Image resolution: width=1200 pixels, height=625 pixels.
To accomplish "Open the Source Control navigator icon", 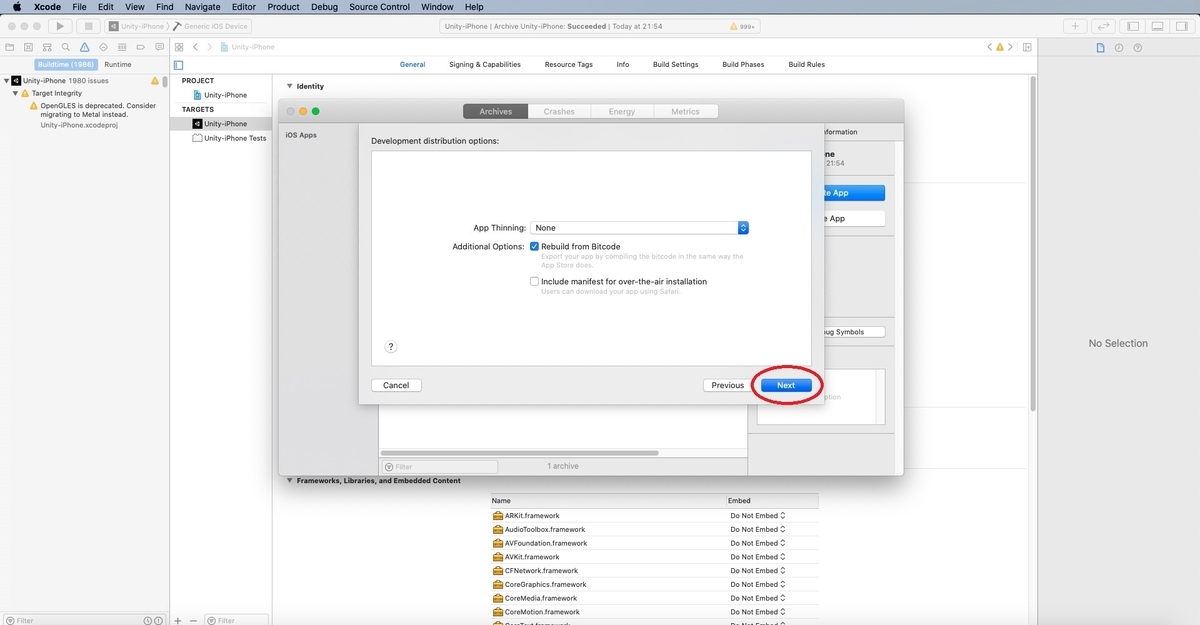I will 29,47.
